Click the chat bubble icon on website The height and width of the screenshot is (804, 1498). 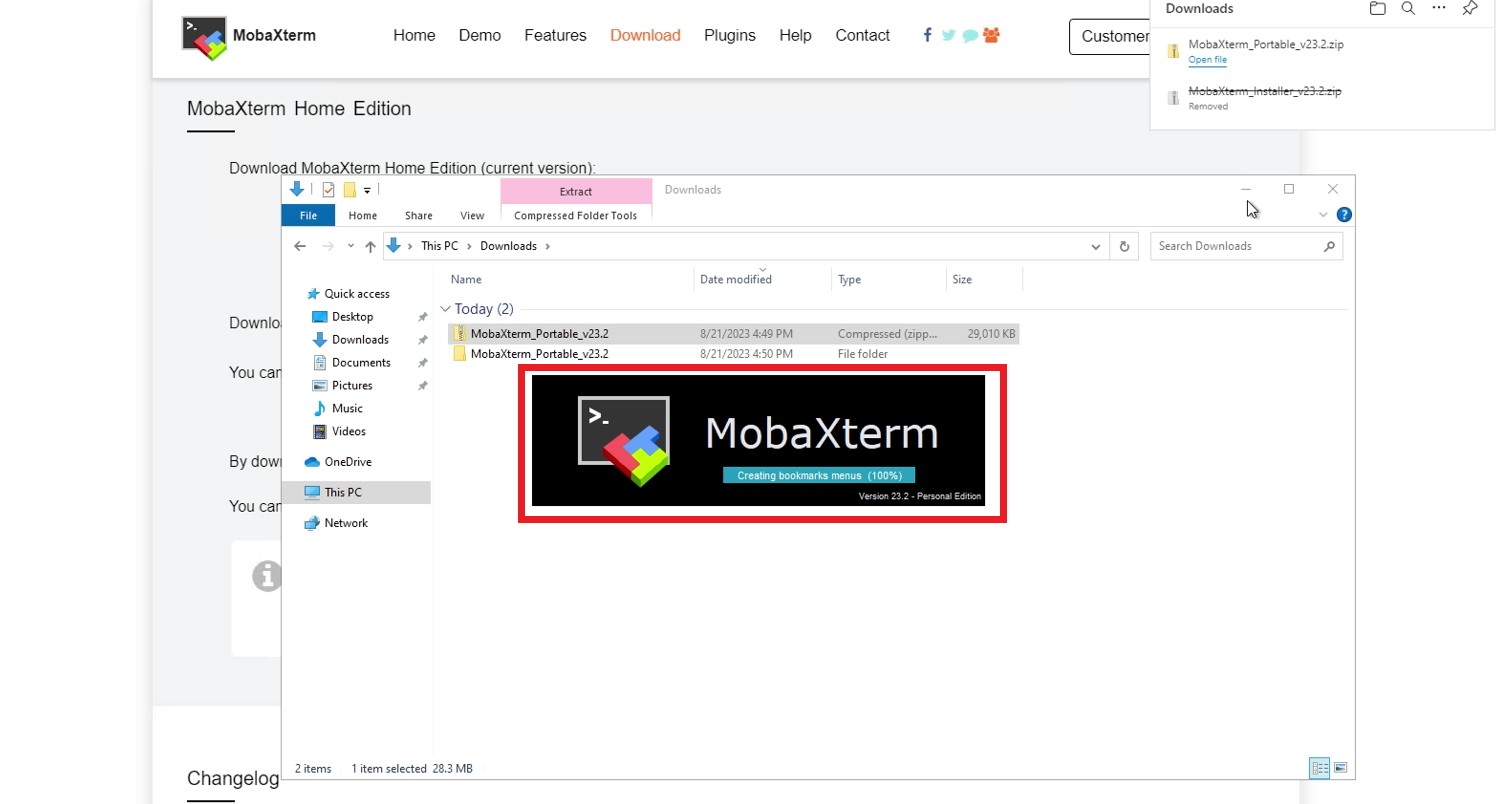coord(970,35)
